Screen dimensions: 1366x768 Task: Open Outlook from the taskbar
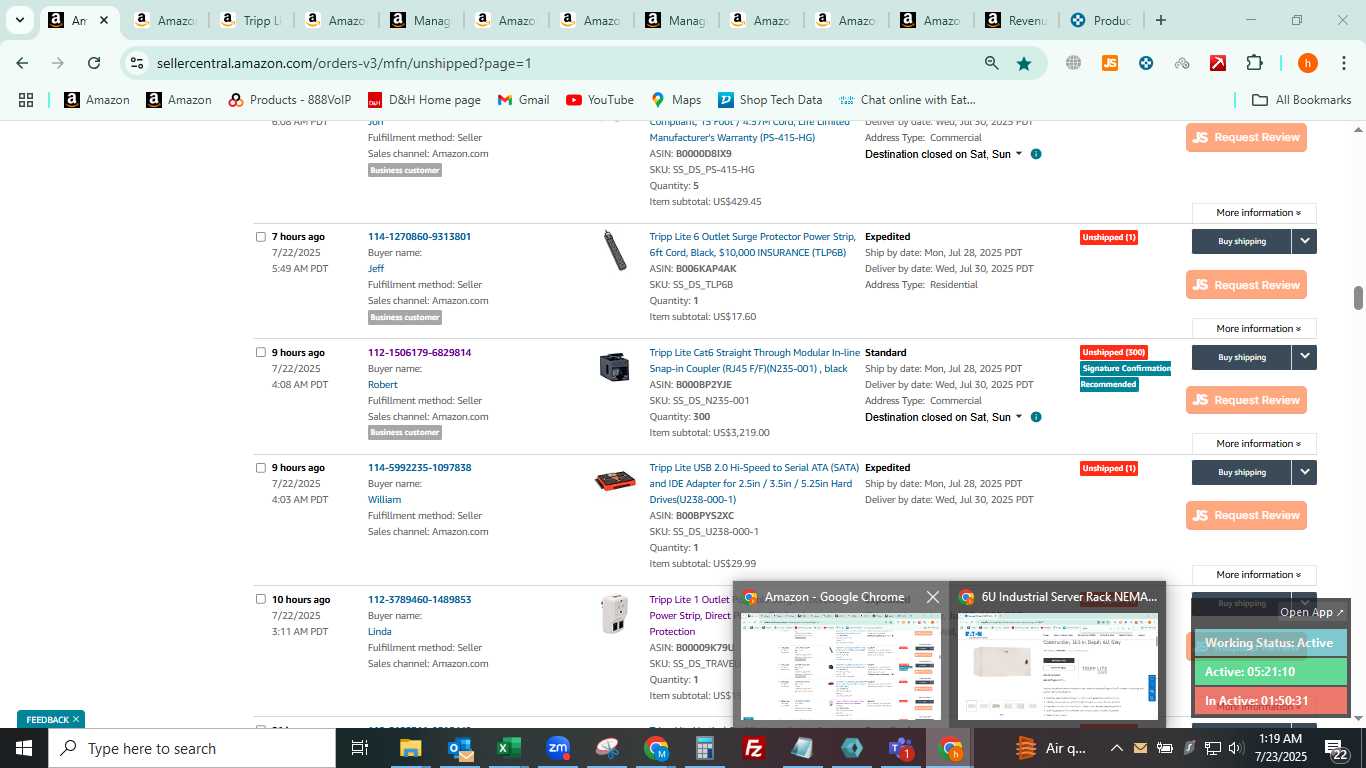[460, 748]
